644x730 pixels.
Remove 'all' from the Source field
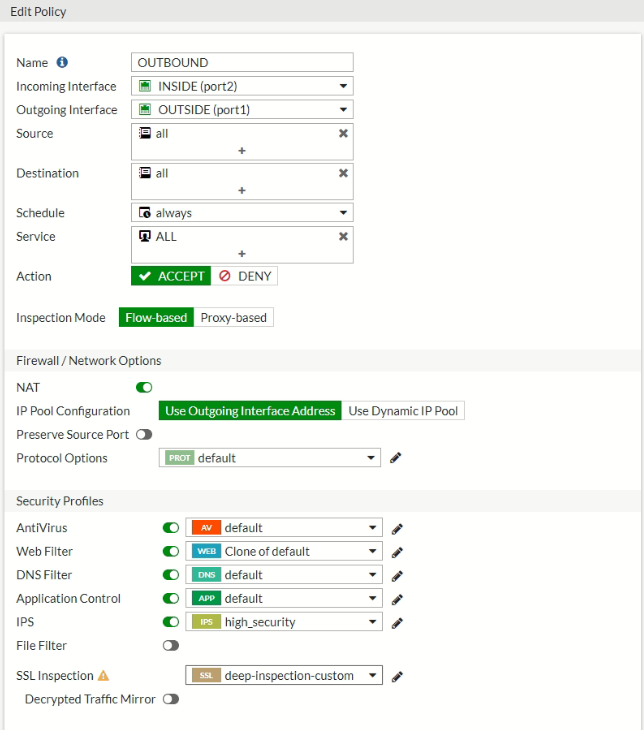click(343, 134)
